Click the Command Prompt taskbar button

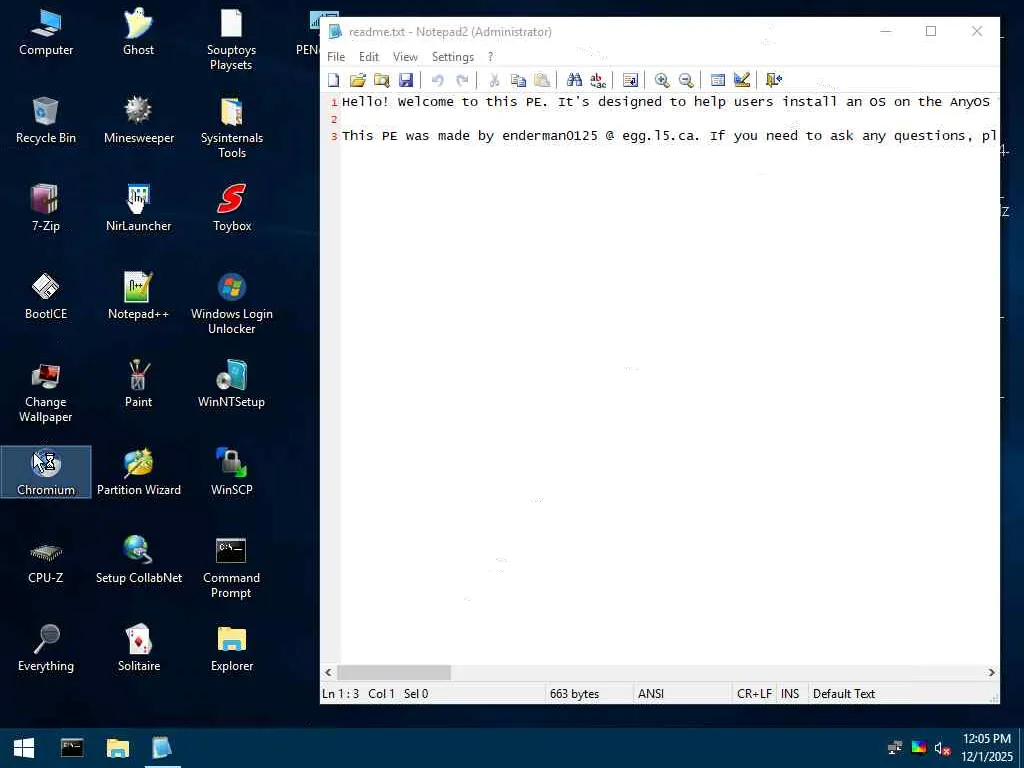(x=72, y=748)
